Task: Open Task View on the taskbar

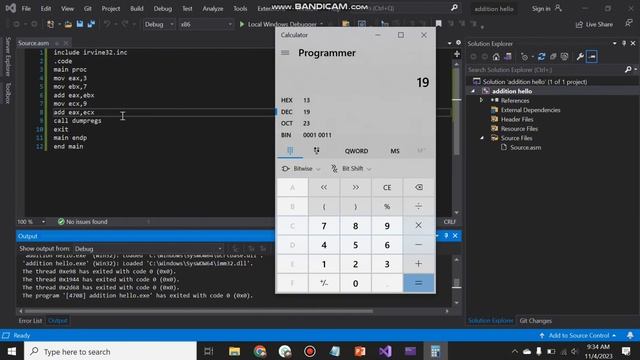Action: click(x=209, y=351)
